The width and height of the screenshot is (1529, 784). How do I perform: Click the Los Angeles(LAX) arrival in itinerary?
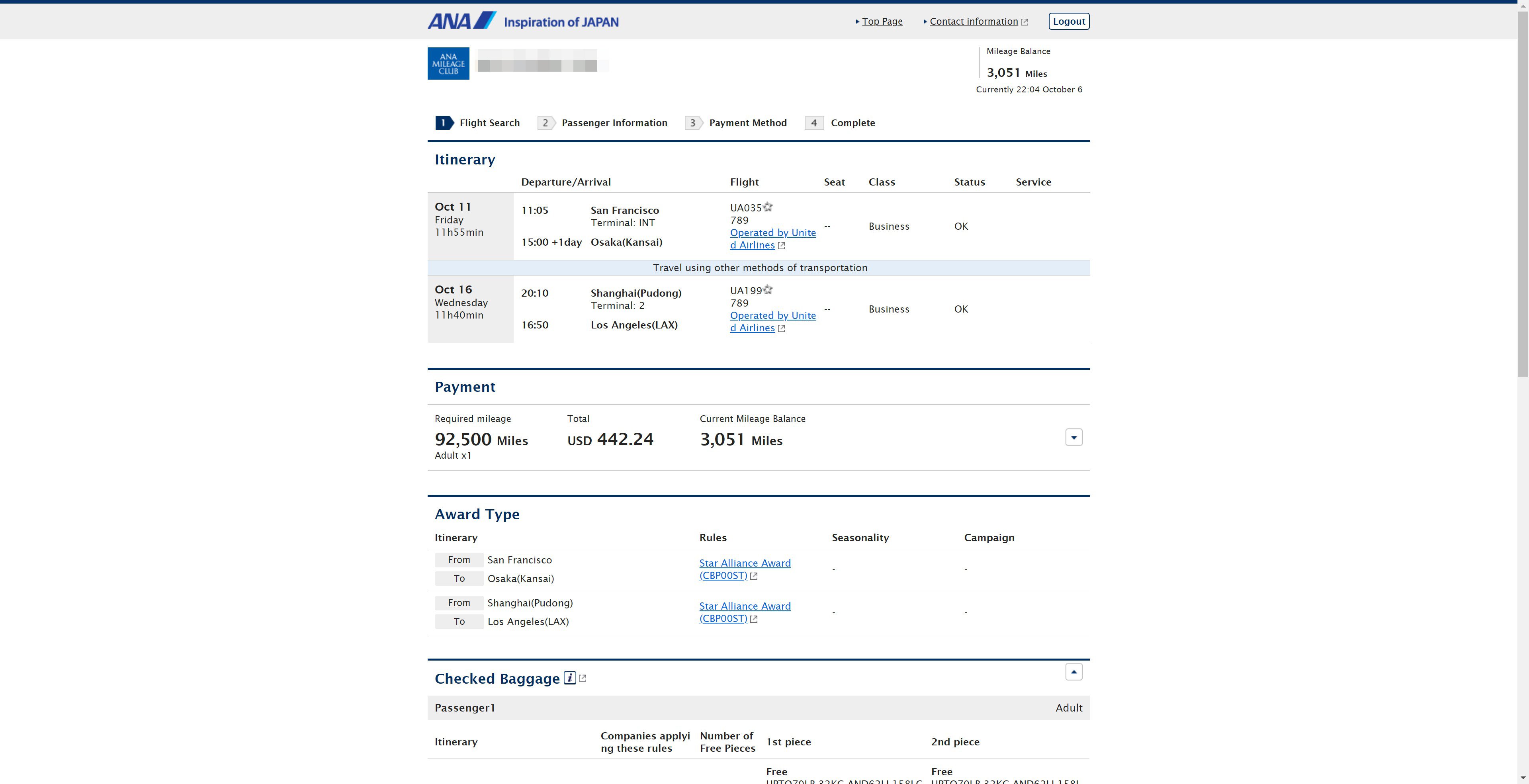[634, 325]
